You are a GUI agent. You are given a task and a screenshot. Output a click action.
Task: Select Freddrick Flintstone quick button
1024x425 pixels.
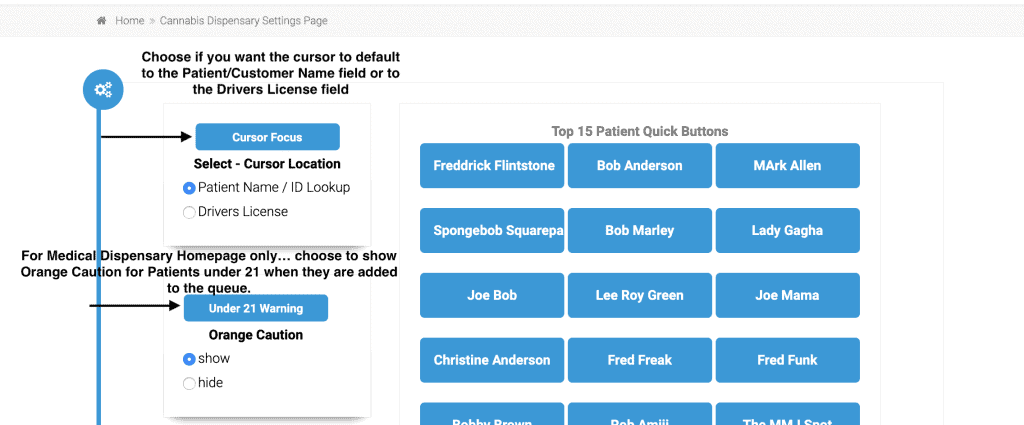tap(492, 166)
